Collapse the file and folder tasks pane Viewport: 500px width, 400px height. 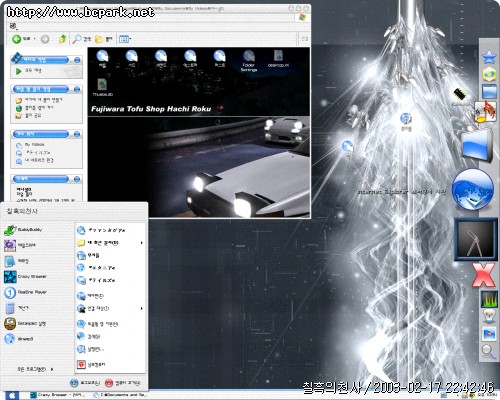pyautogui.click(x=77, y=89)
